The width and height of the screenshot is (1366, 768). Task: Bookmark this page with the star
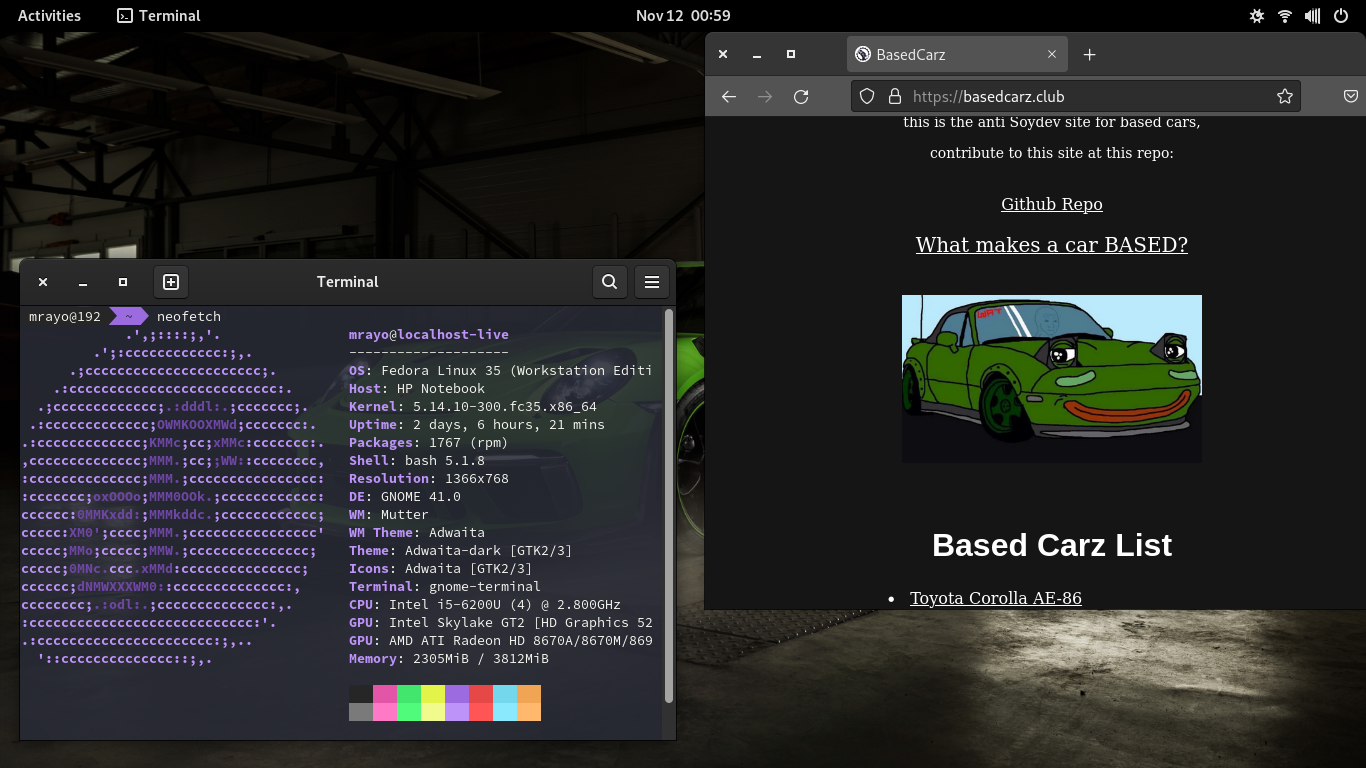coord(1285,97)
